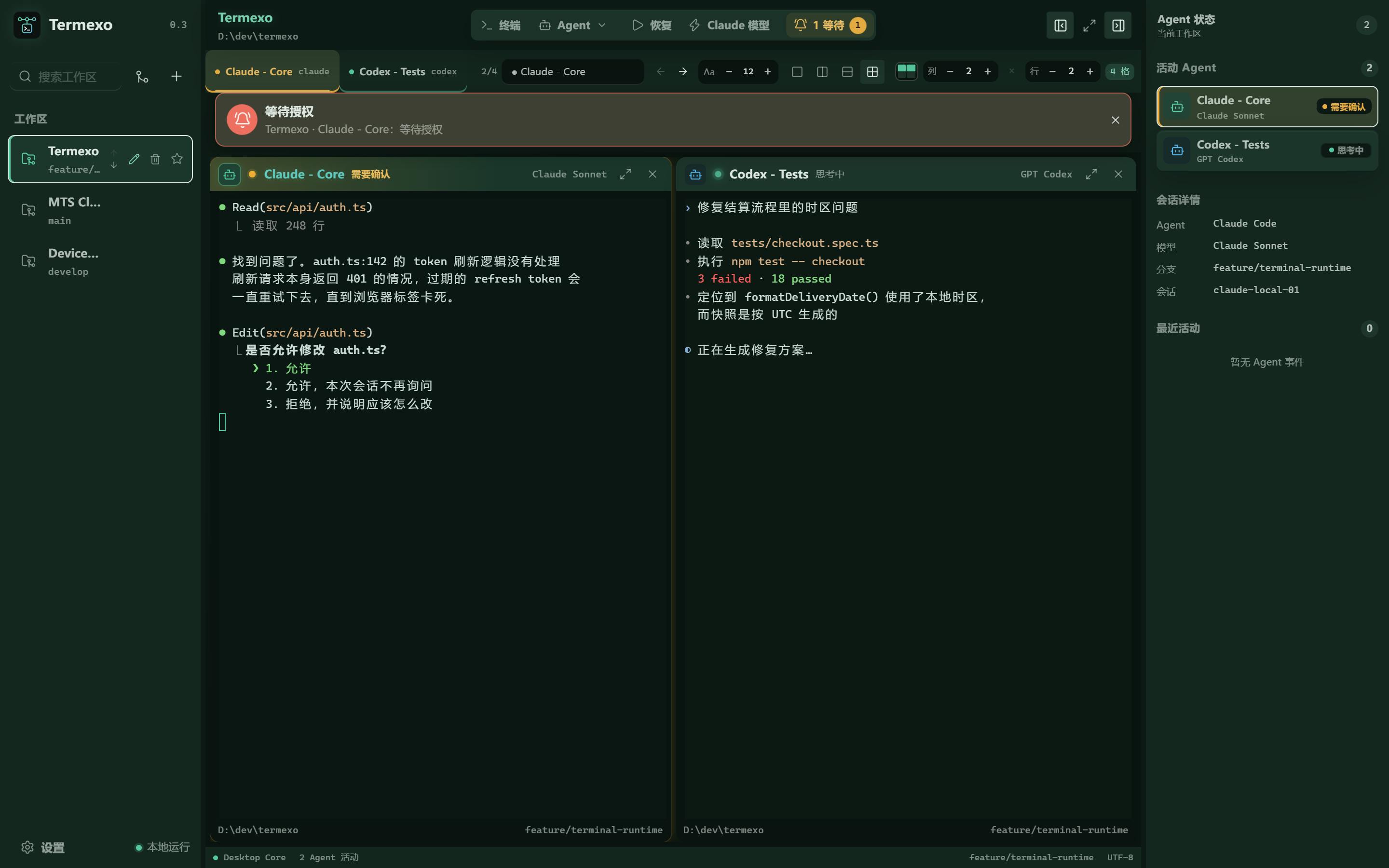This screenshot has width=1389, height=868.
Task: Click the 4 格 grid badge
Action: click(x=1119, y=72)
